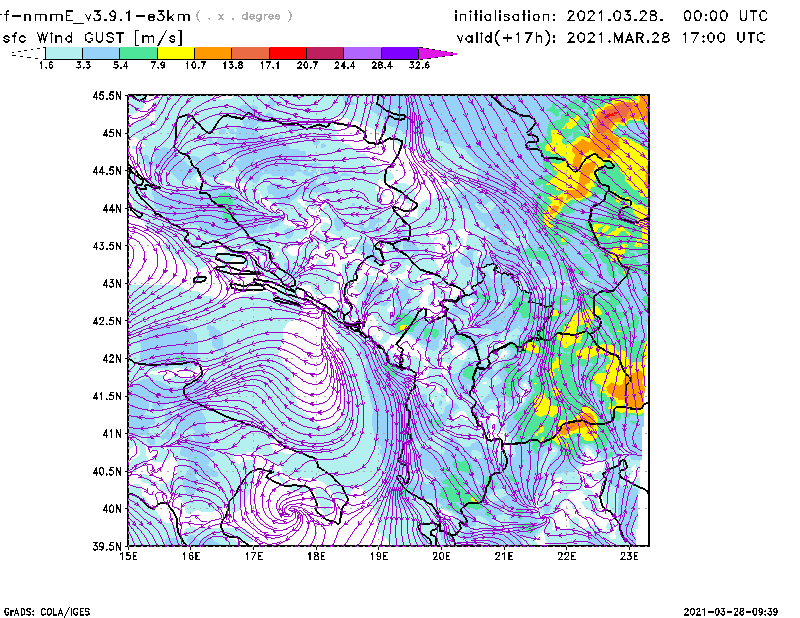Select the violet 28.4–32.6 legend swatch
800x618 pixels.
(400, 53)
